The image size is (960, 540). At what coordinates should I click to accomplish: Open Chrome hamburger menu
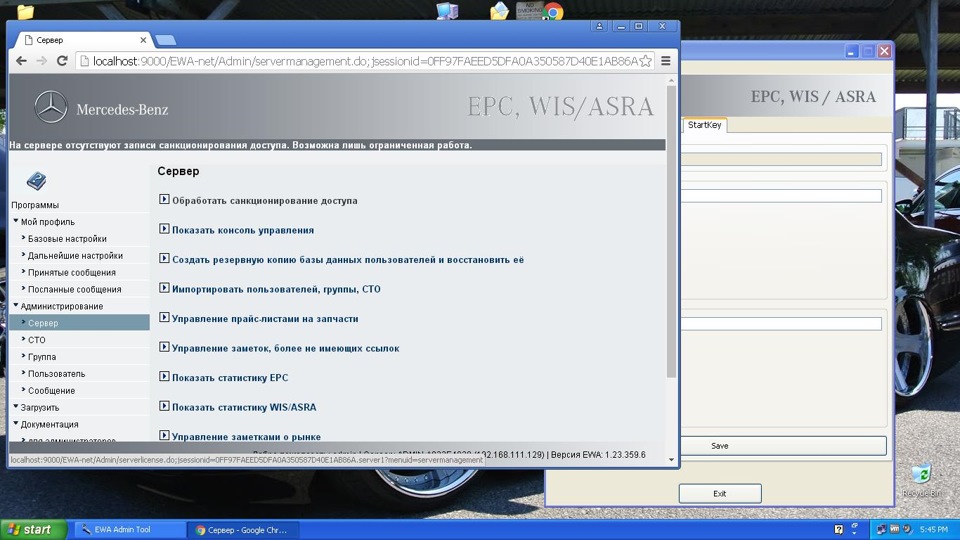pyautogui.click(x=666, y=61)
